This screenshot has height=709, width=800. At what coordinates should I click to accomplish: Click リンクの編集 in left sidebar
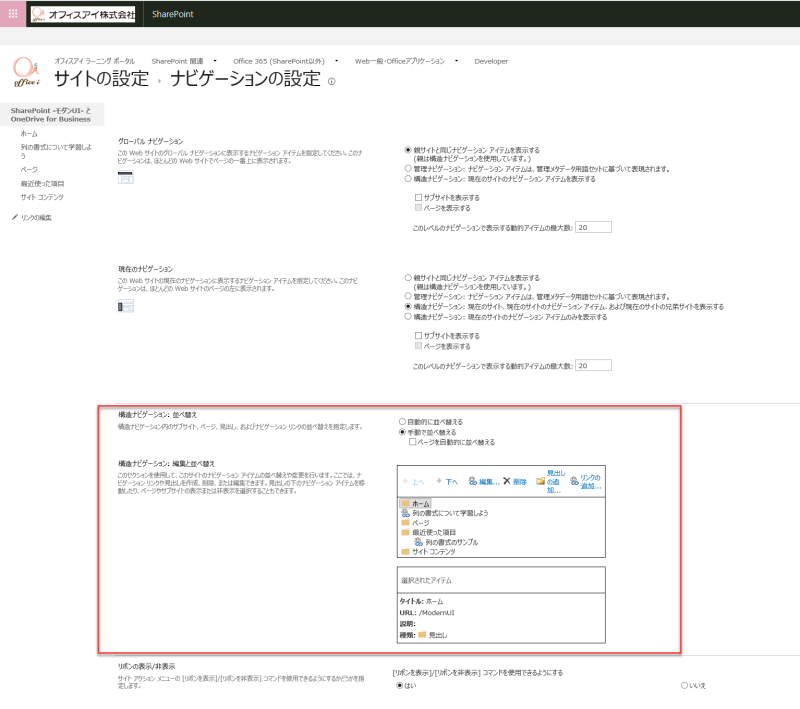pos(36,218)
